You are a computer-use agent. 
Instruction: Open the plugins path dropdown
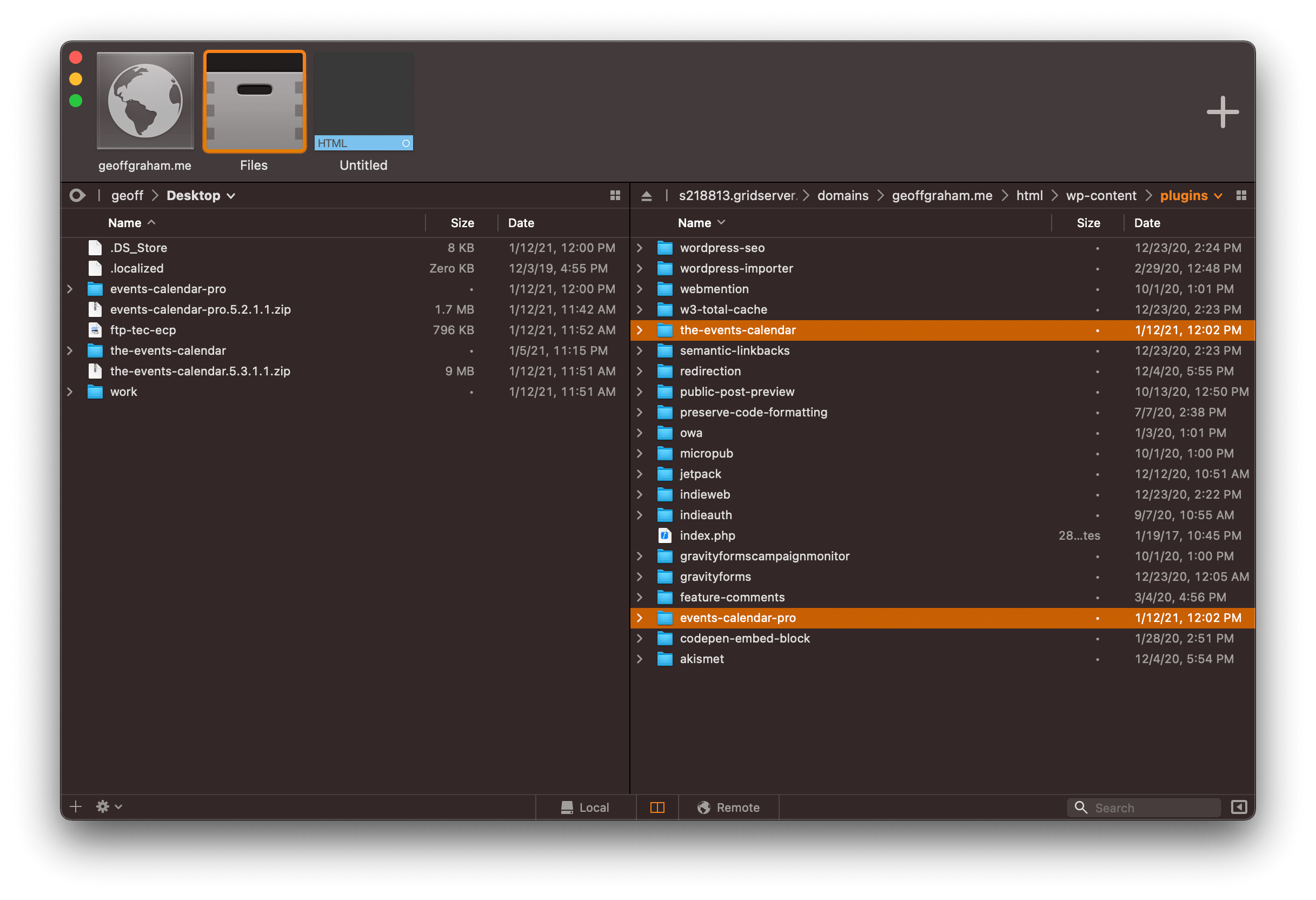pyautogui.click(x=1191, y=195)
